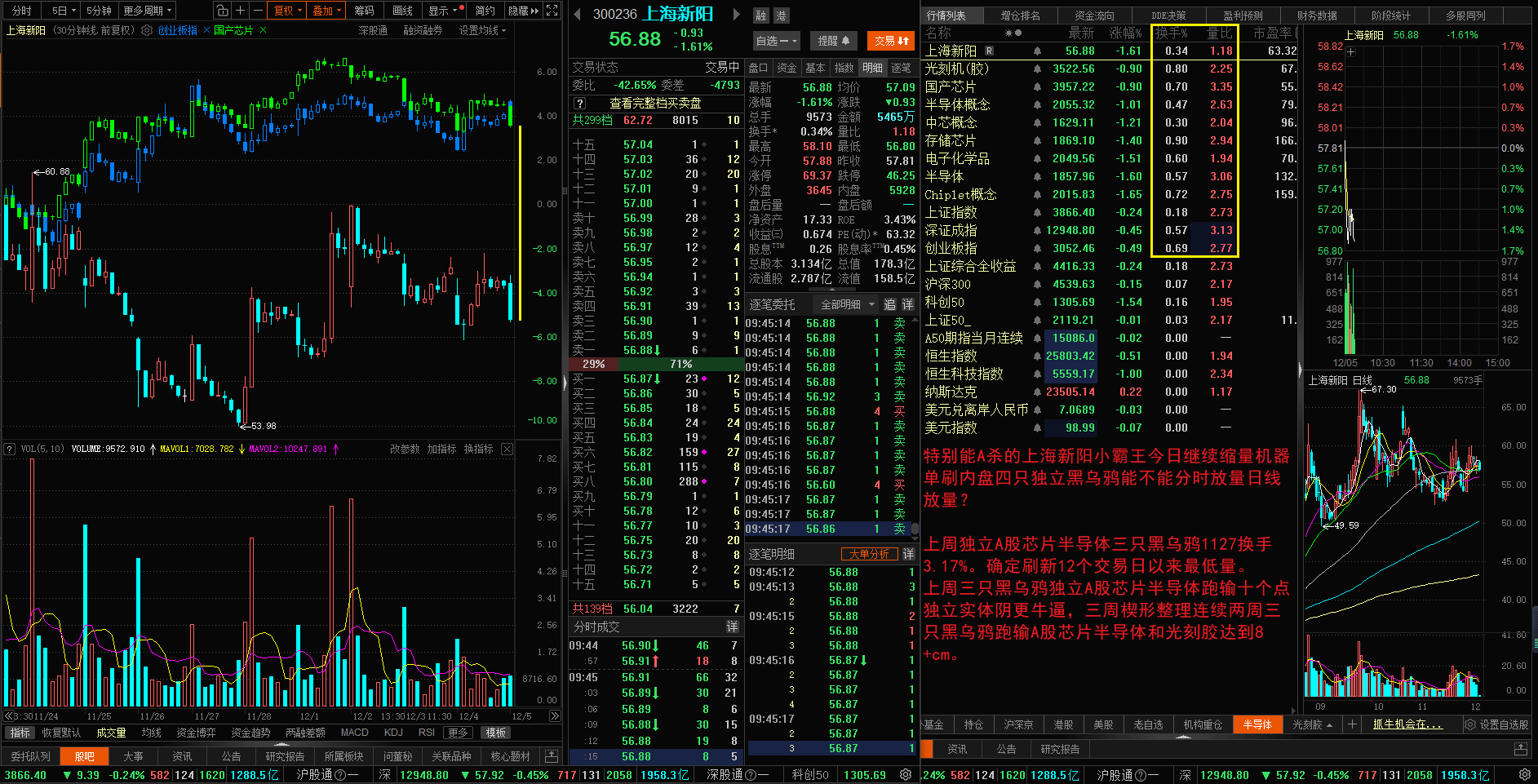1538x784 pixels.
Task: Collapse panels with 隐藏 button
Action: (x=523, y=11)
